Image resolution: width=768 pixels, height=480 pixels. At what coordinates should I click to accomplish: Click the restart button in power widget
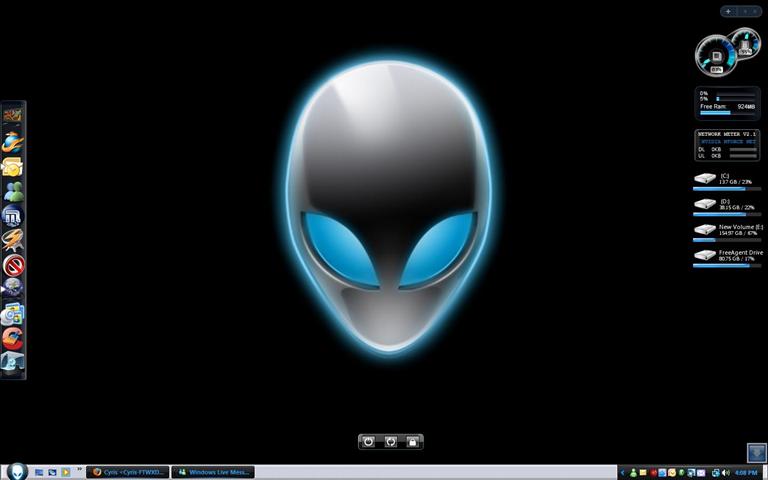click(x=390, y=442)
